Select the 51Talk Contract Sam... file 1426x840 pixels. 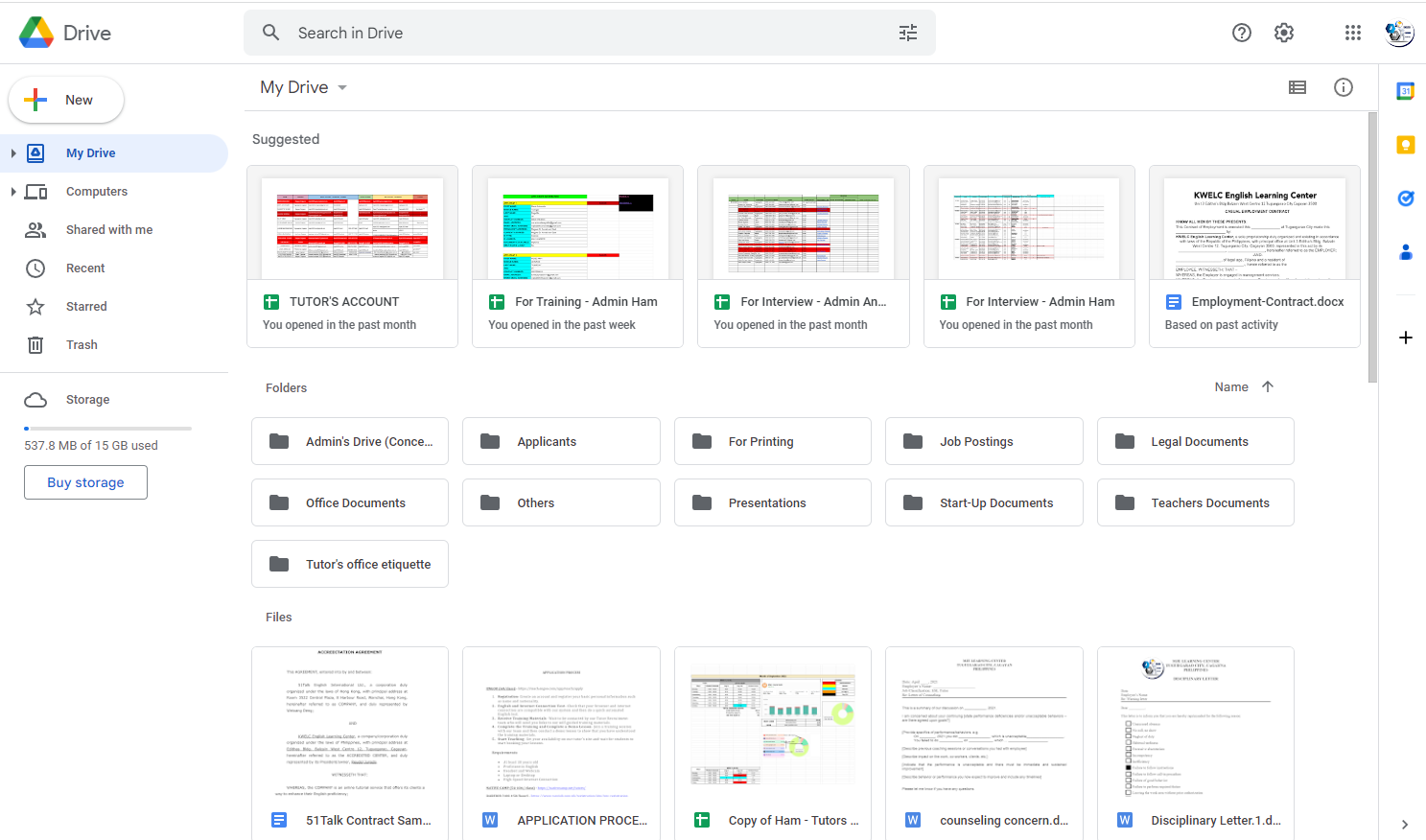pos(350,743)
